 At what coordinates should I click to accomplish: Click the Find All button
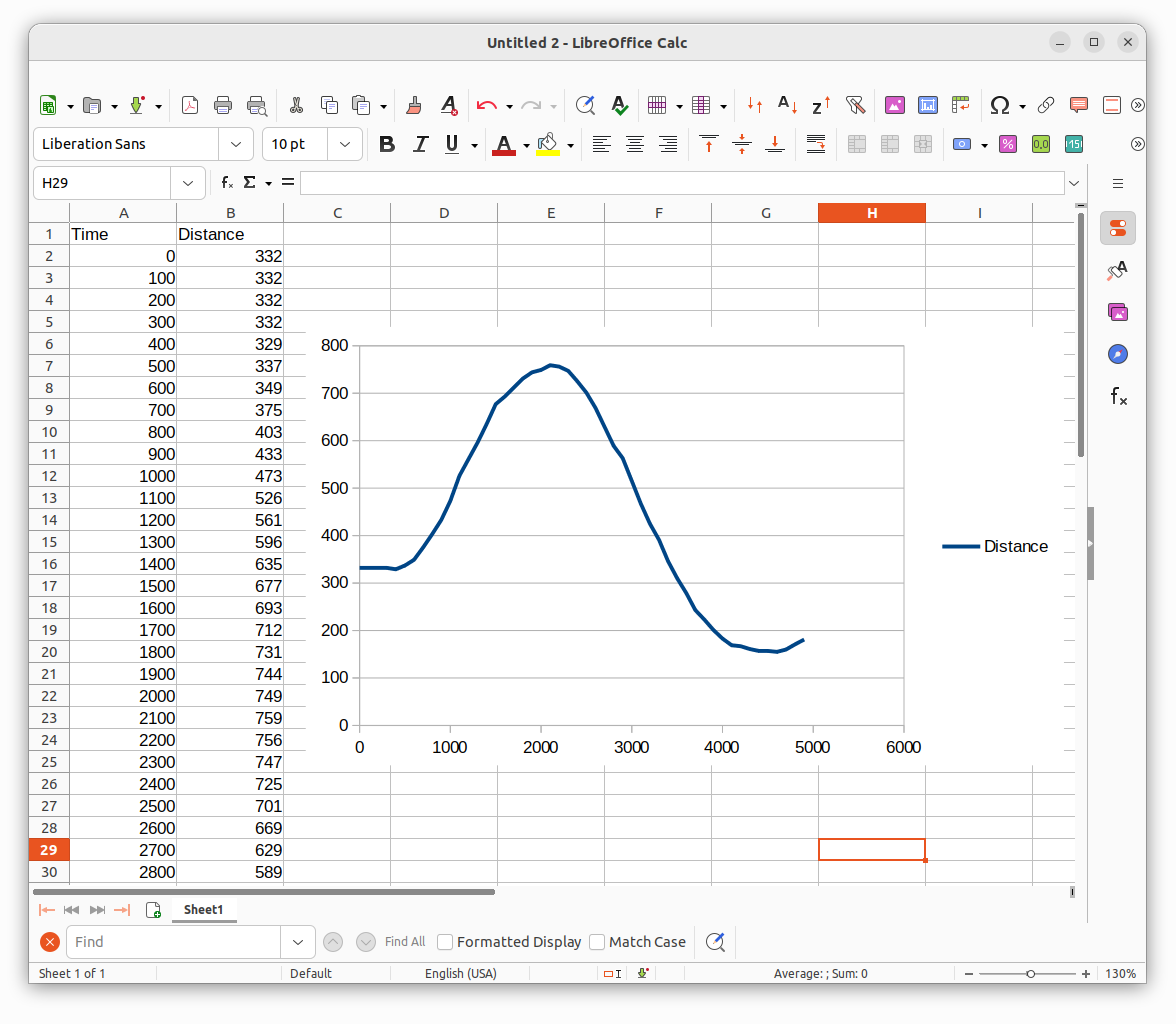point(405,942)
